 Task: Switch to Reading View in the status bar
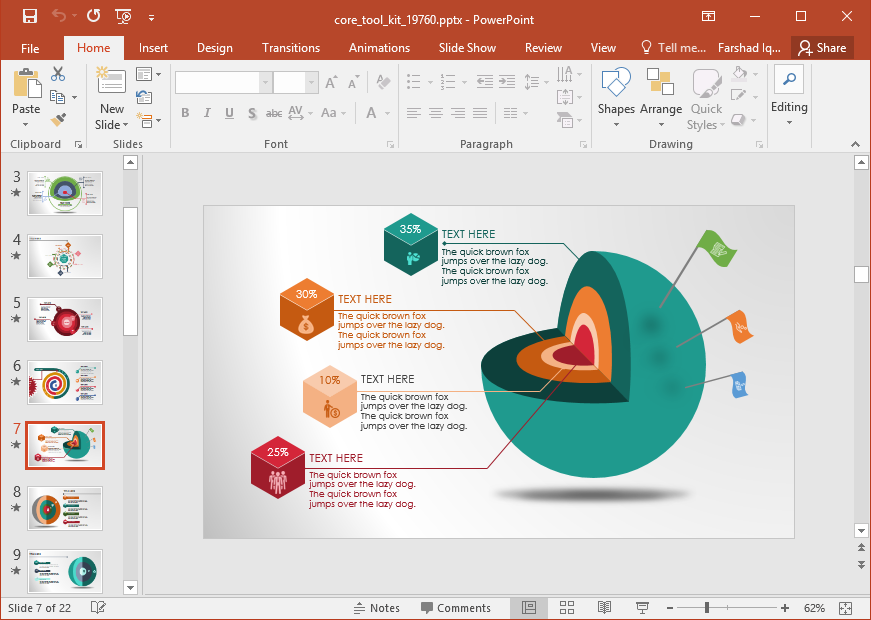(x=604, y=608)
